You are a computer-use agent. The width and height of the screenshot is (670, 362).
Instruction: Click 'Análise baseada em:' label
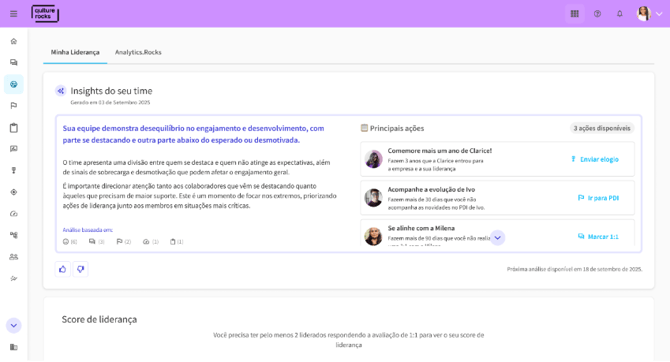pos(88,230)
